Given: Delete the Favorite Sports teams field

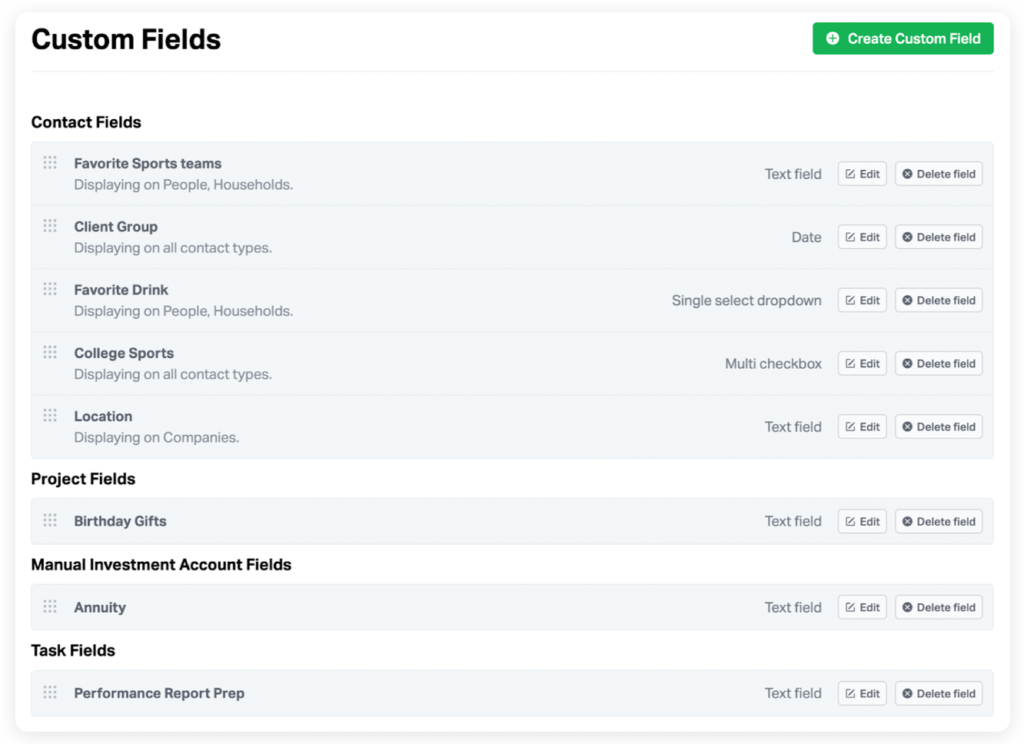Looking at the screenshot, I should point(938,173).
